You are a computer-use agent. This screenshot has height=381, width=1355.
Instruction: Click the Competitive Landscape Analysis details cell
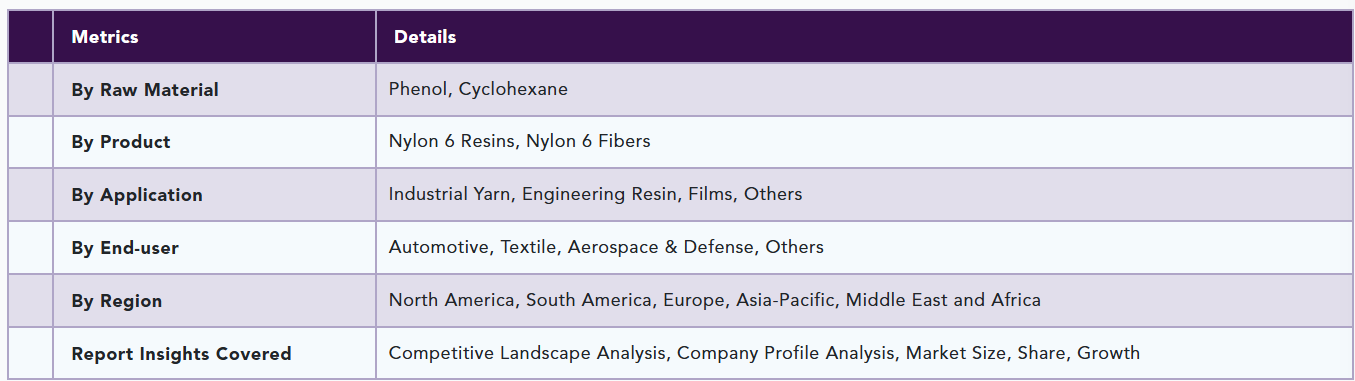pyautogui.click(x=864, y=353)
